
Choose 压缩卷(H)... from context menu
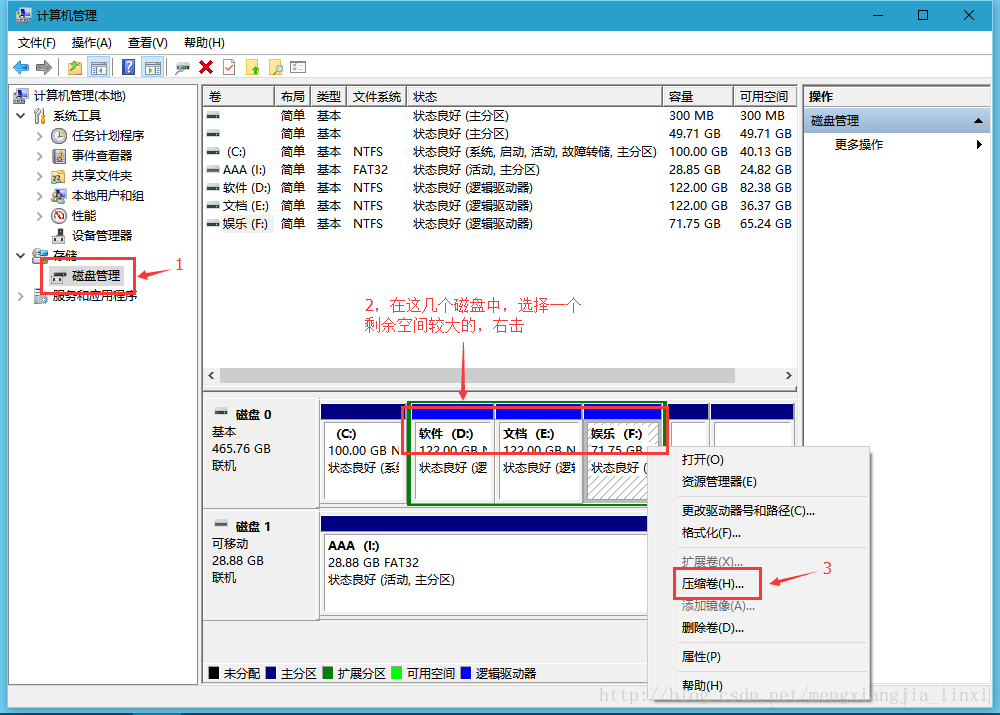(x=712, y=584)
